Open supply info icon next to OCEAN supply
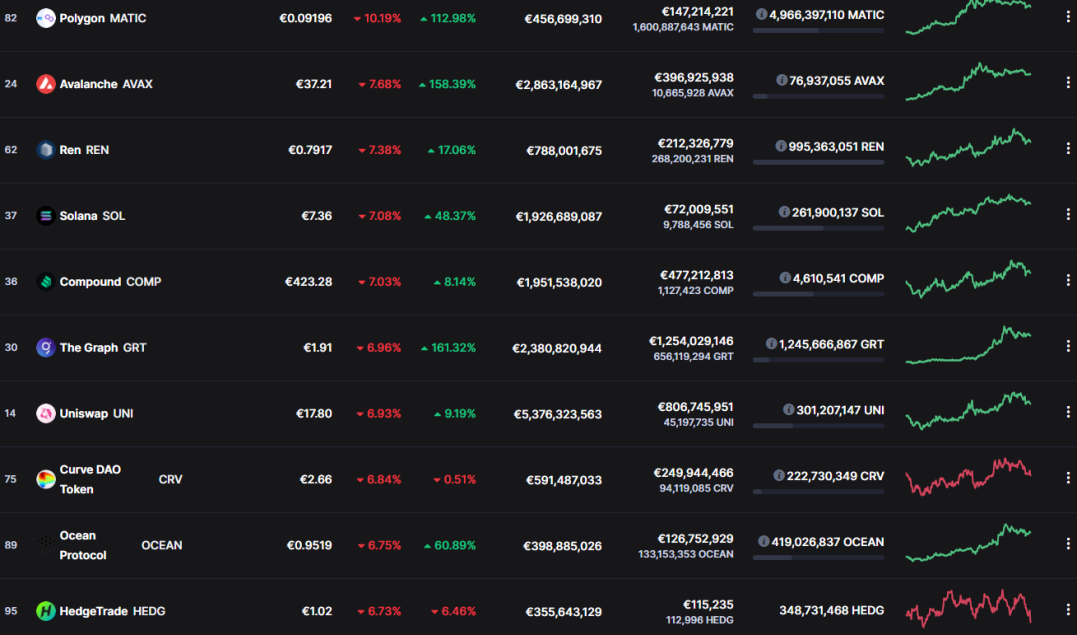1077x635 pixels. 763,542
